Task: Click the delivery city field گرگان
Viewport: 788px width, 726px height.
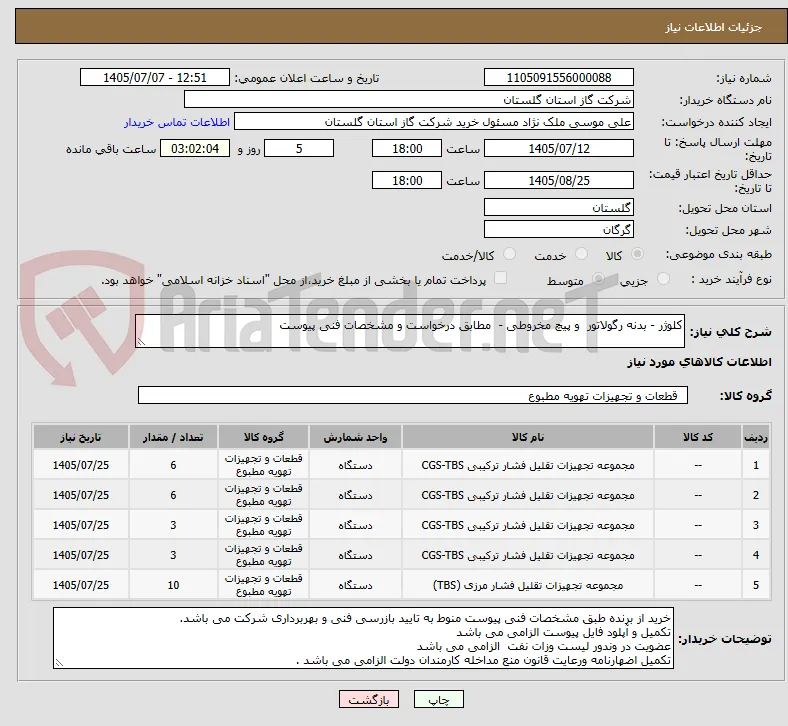Action: coord(559,230)
